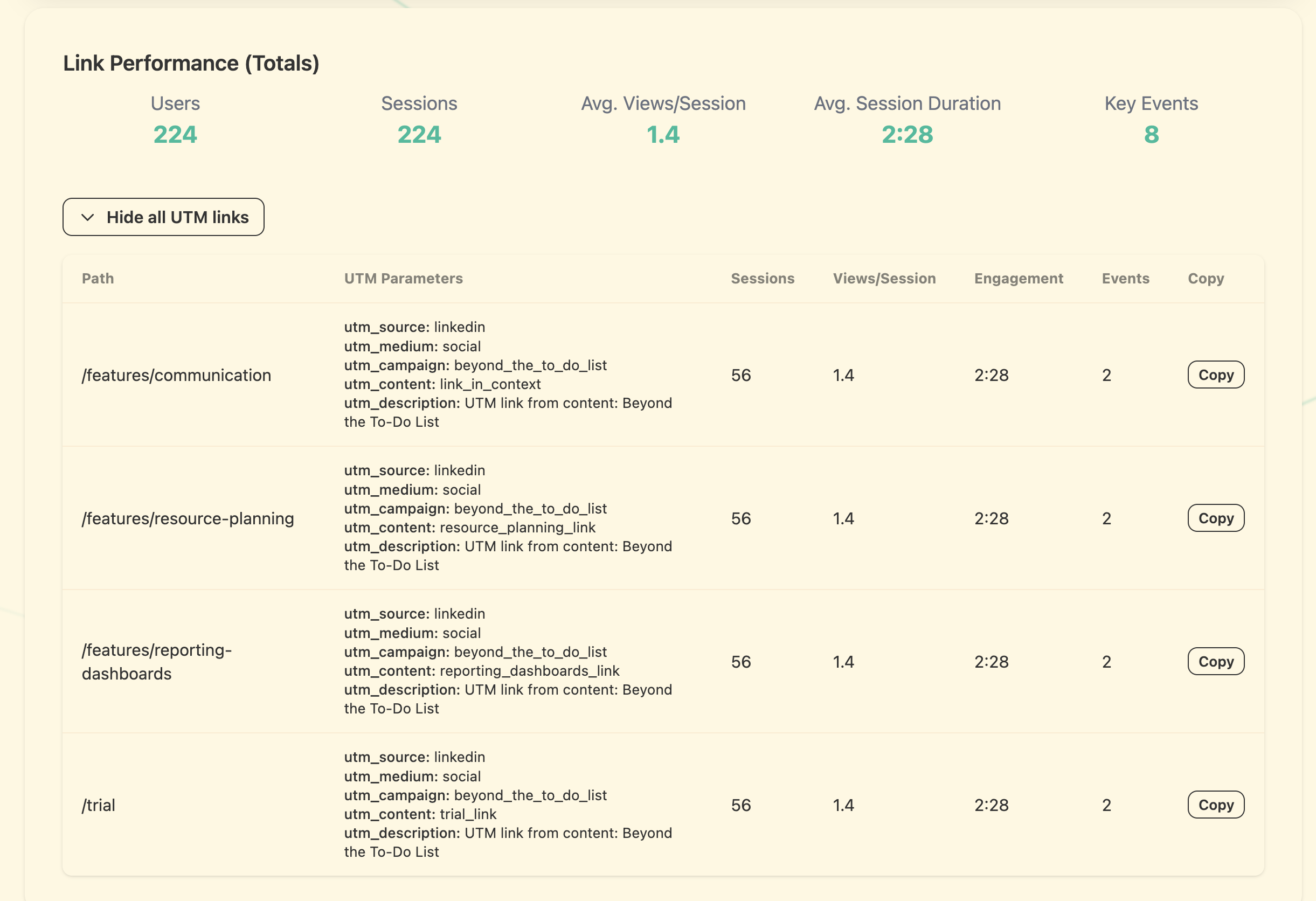Select the Path column header

click(x=98, y=279)
